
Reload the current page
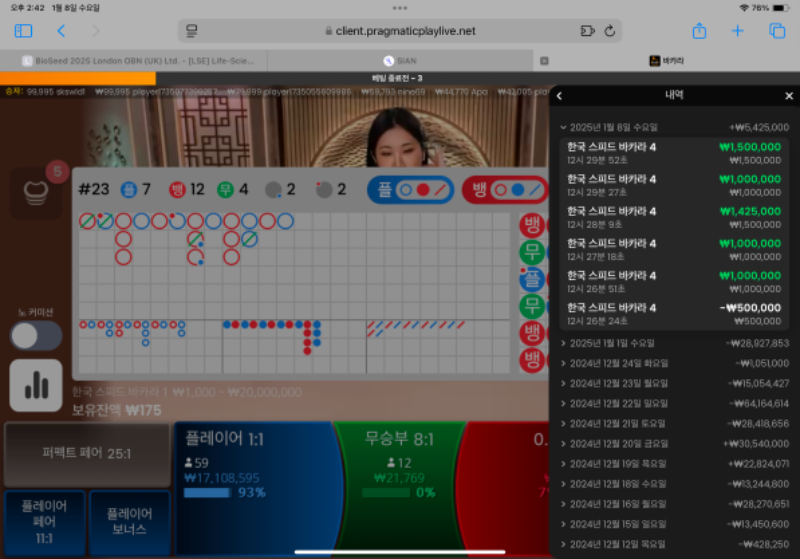coord(610,31)
